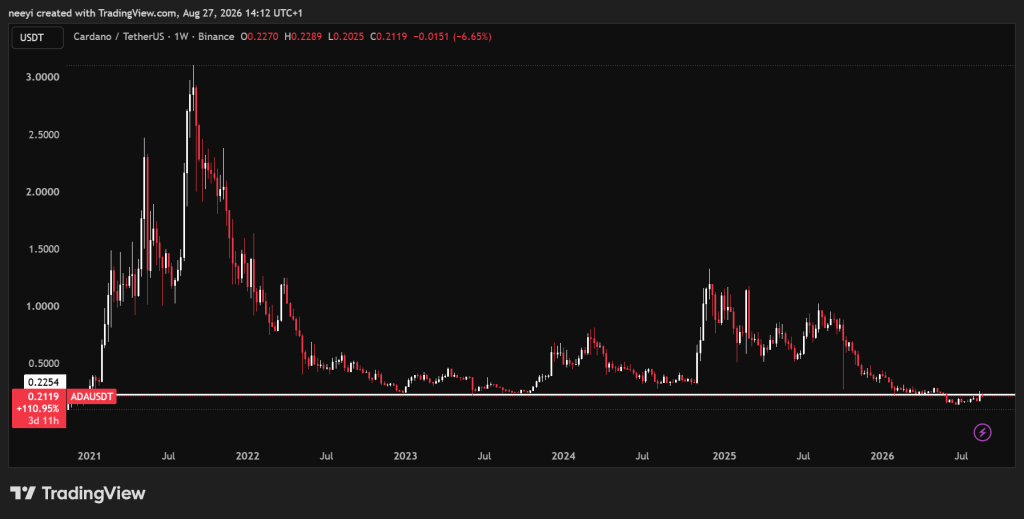
Task: Click the 2024 time axis label
Action: (563, 456)
